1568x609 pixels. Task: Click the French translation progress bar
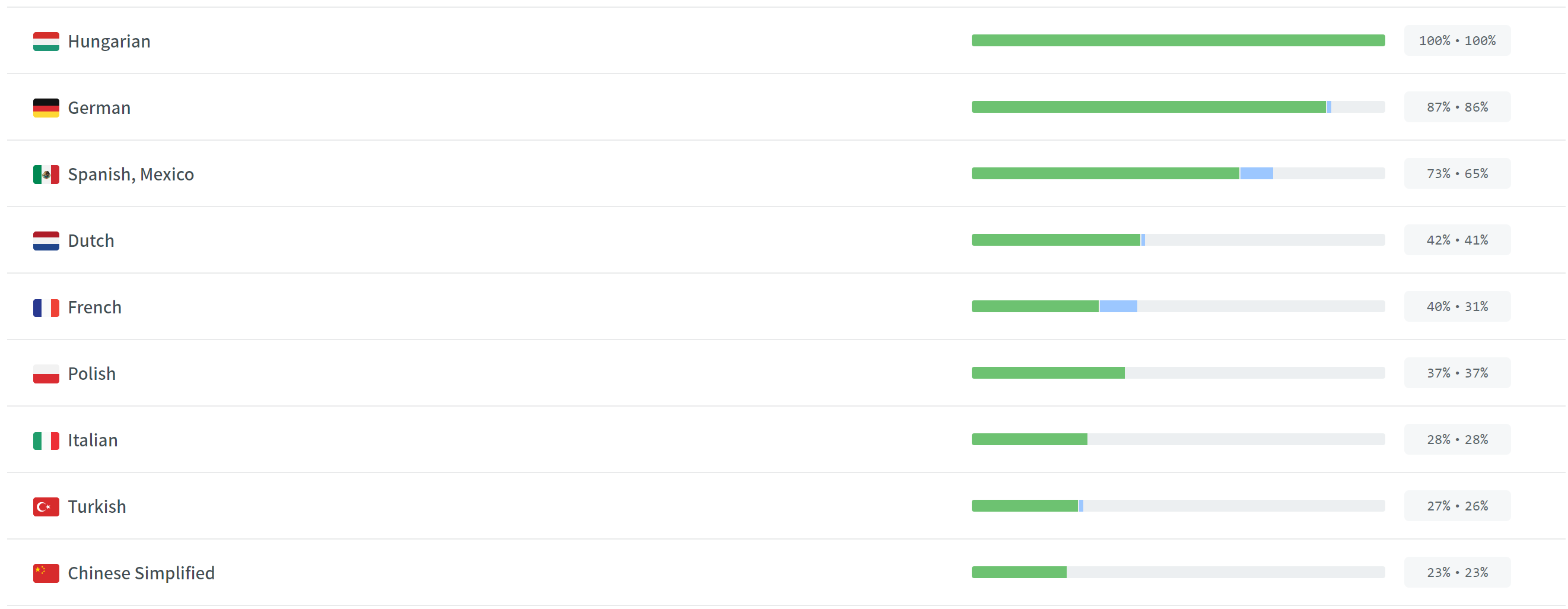click(x=1178, y=306)
